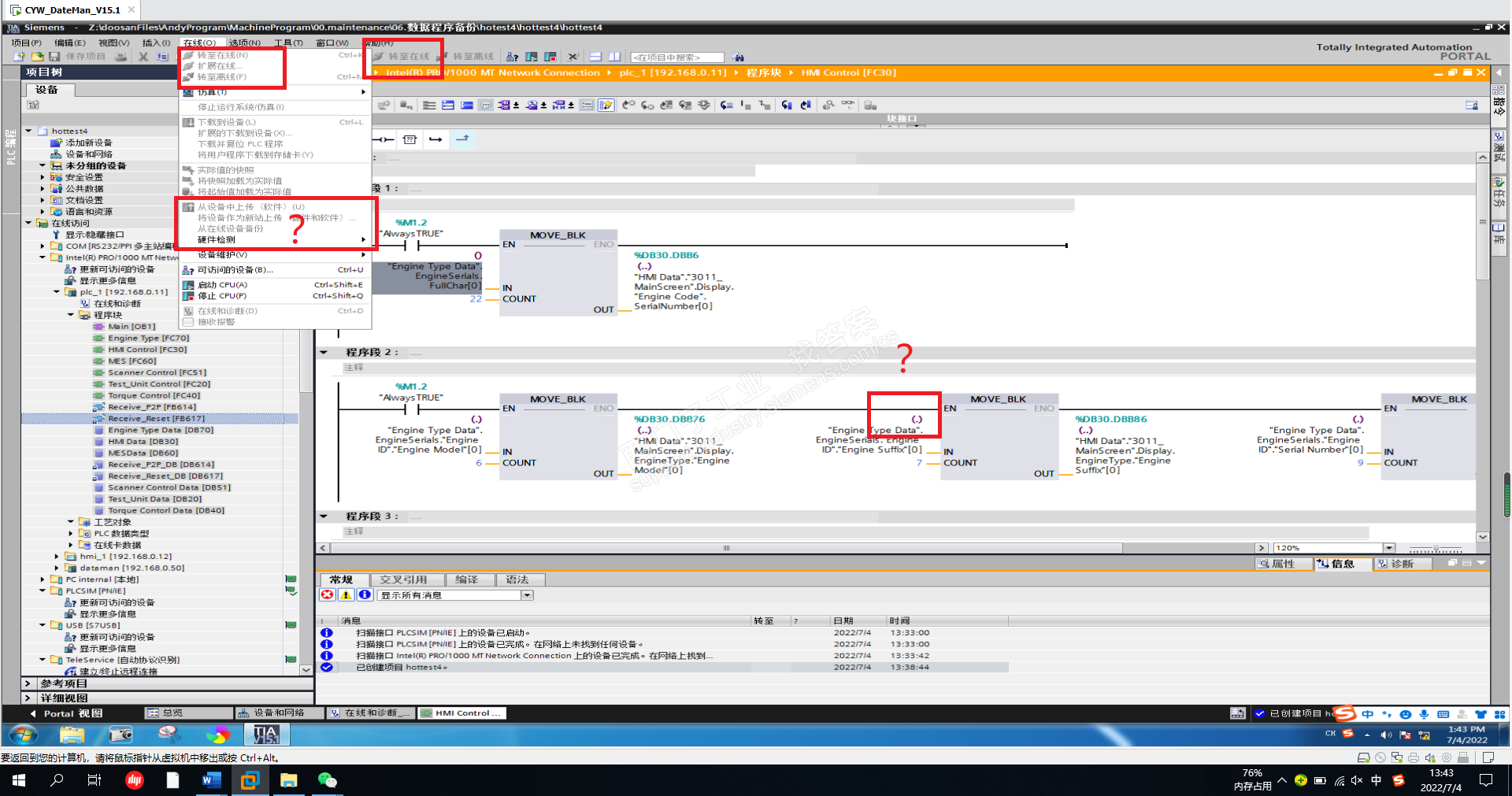This screenshot has width=1512, height=796.
Task: Split the editor space horizontally
Action: [x=595, y=57]
